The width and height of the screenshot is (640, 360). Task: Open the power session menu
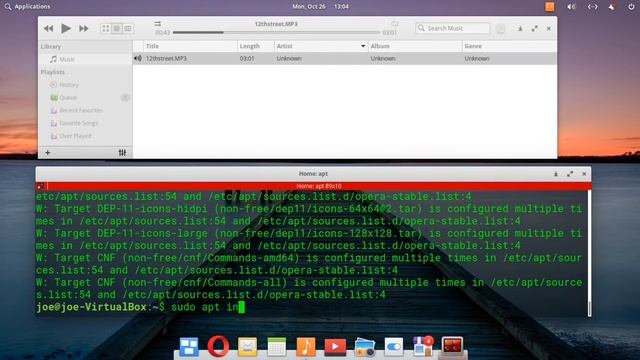click(x=631, y=7)
